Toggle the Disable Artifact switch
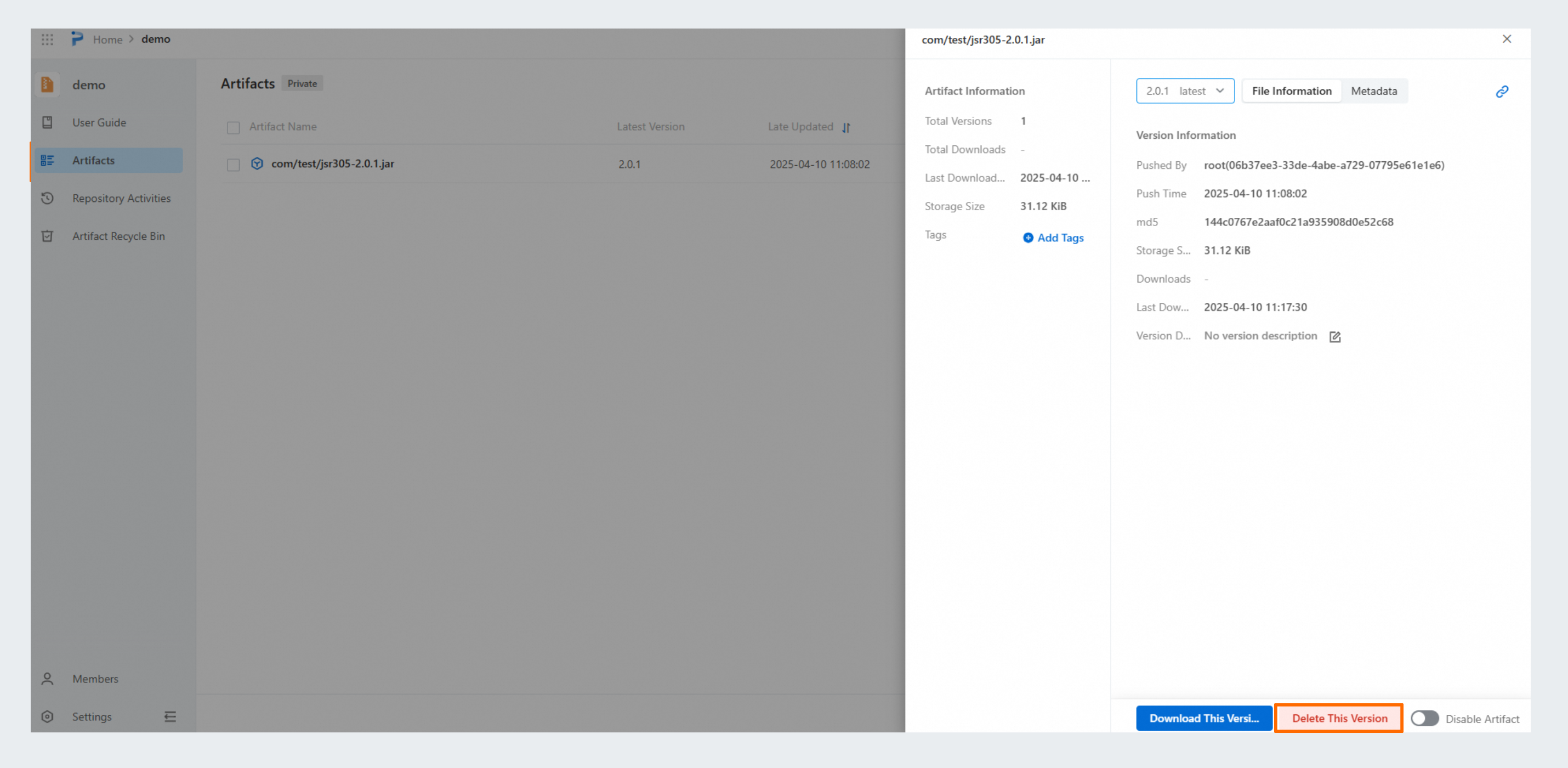 pos(1424,719)
